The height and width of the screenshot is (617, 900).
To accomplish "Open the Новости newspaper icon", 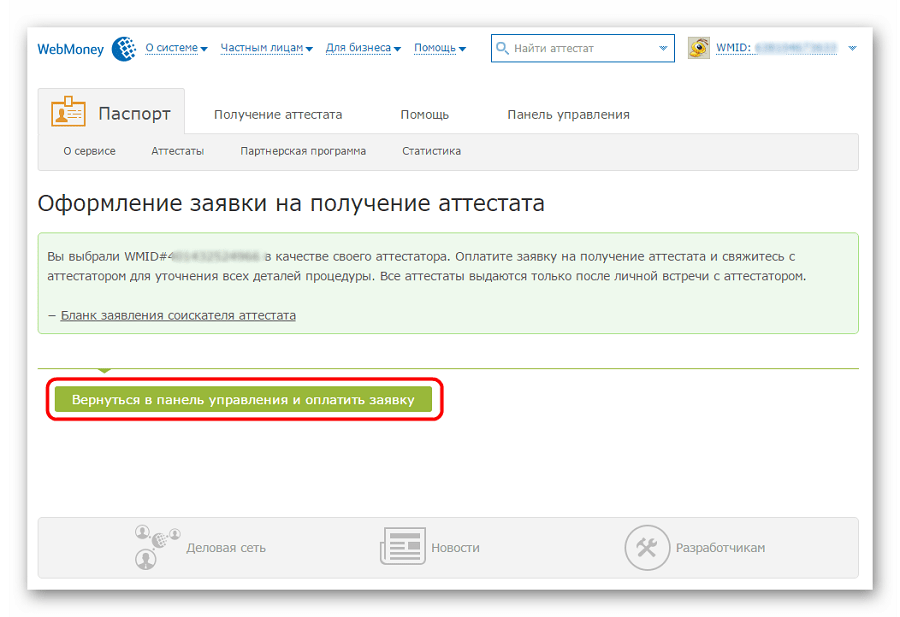I will point(402,547).
